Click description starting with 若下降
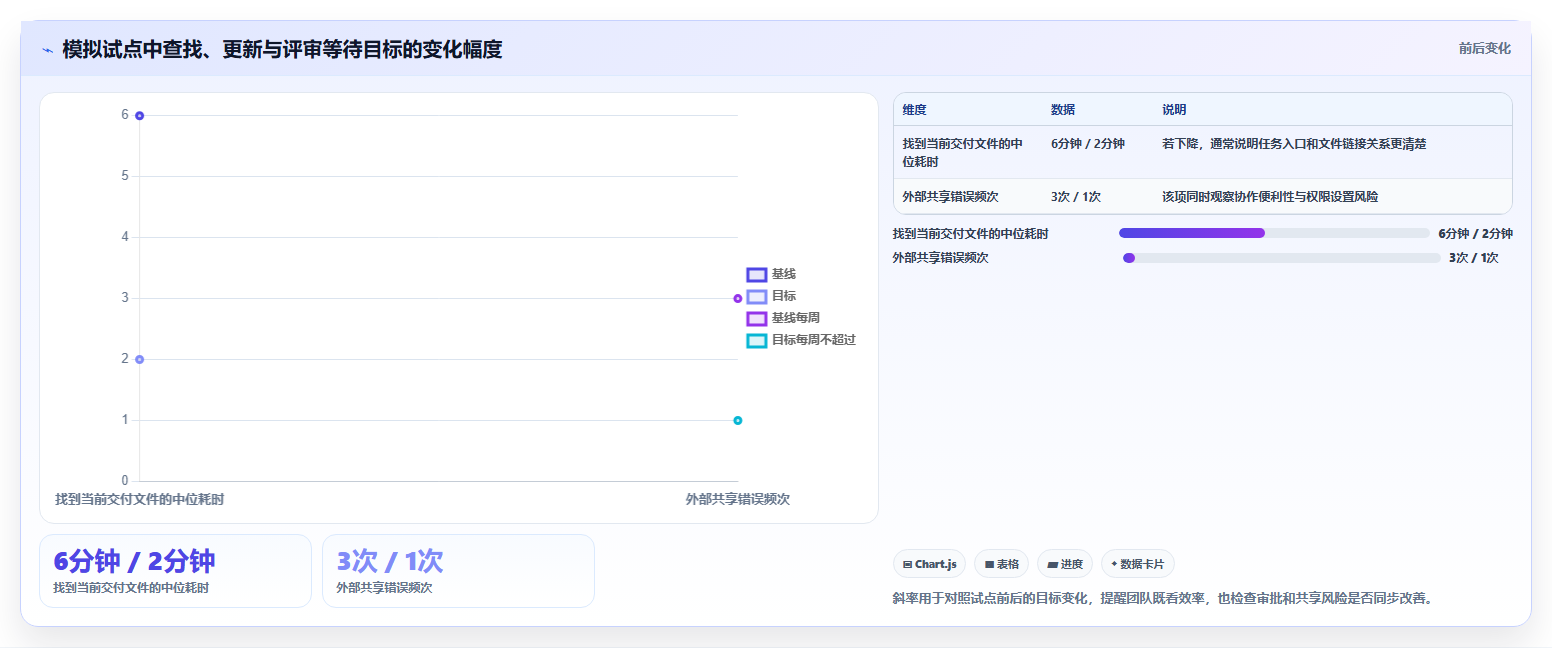This screenshot has height=648, width=1552. (1294, 144)
